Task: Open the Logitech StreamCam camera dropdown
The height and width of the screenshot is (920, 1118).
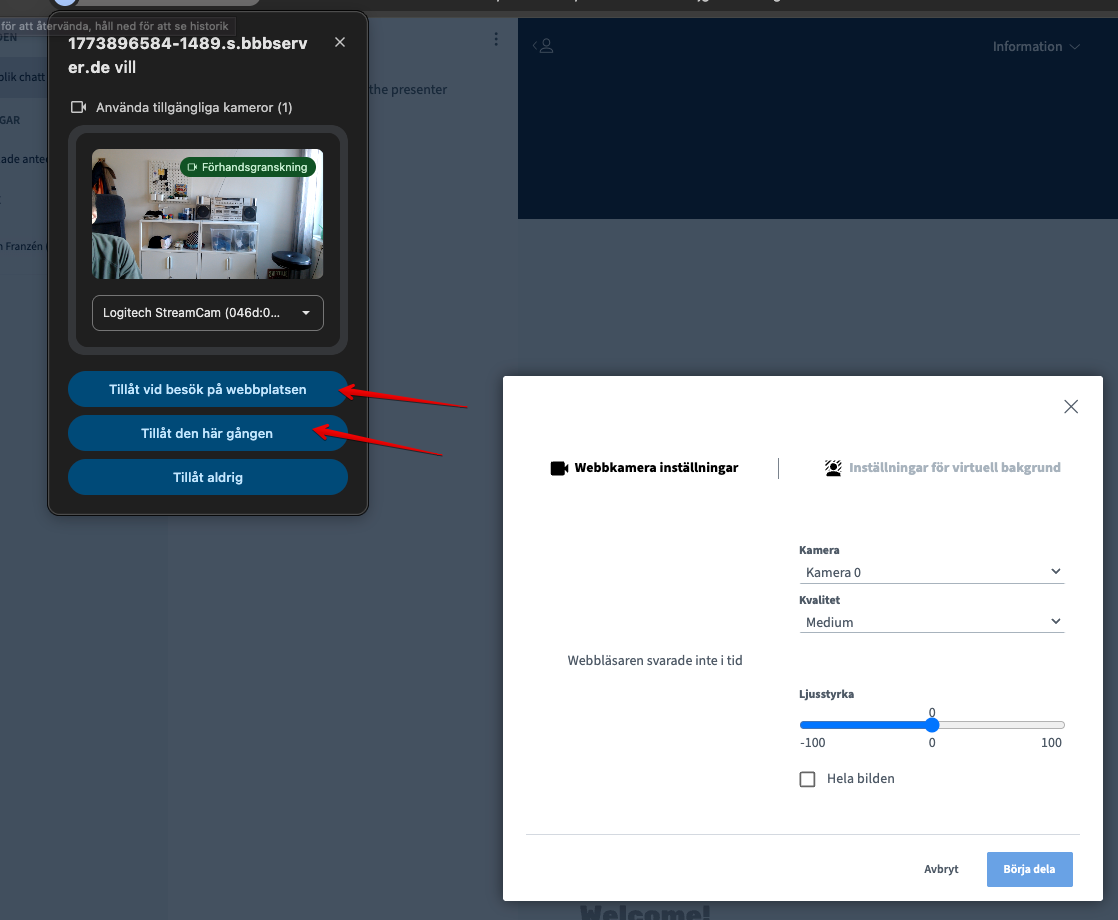Action: pyautogui.click(x=207, y=313)
